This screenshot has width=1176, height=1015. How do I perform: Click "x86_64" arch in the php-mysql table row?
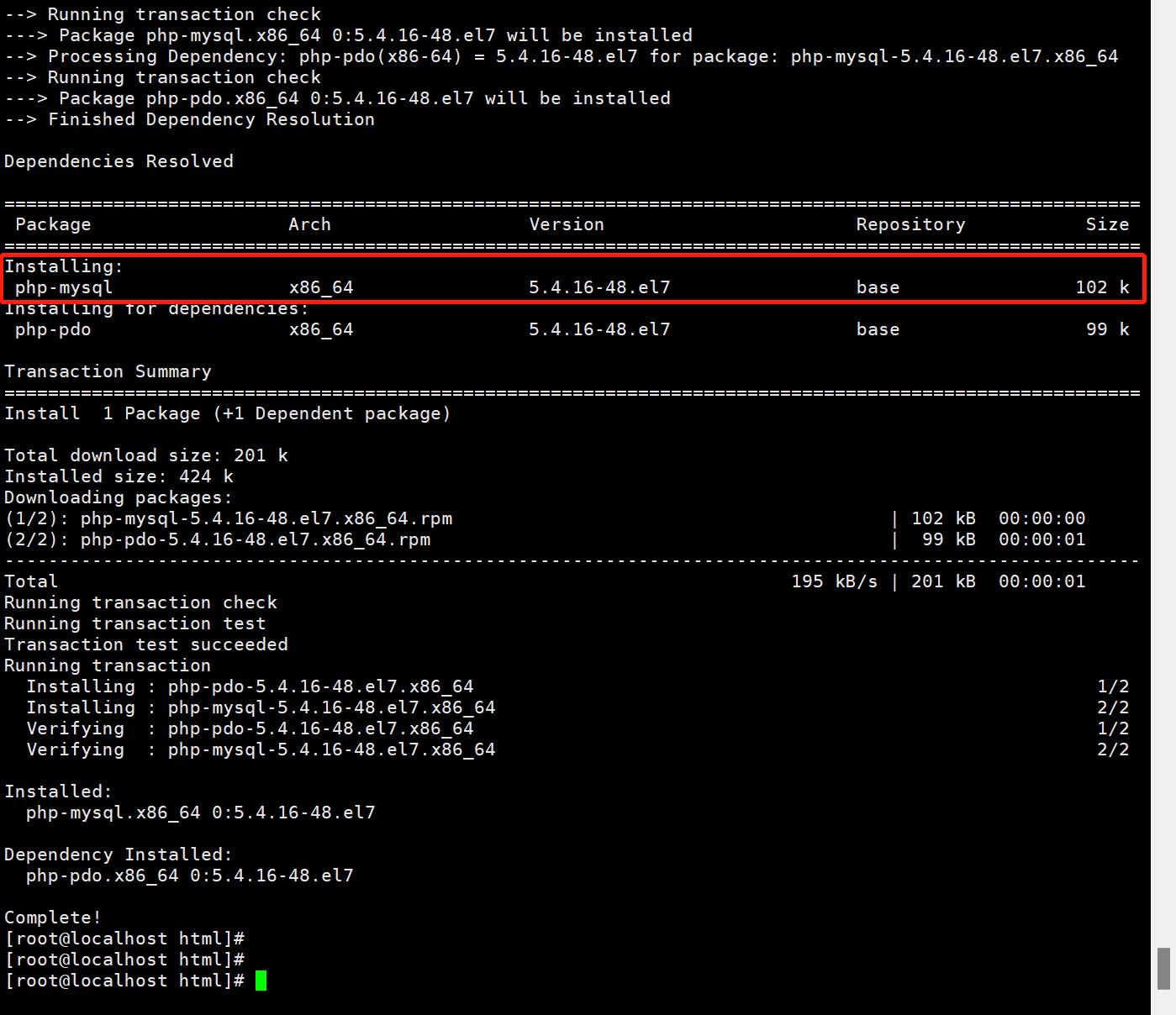[x=321, y=287]
